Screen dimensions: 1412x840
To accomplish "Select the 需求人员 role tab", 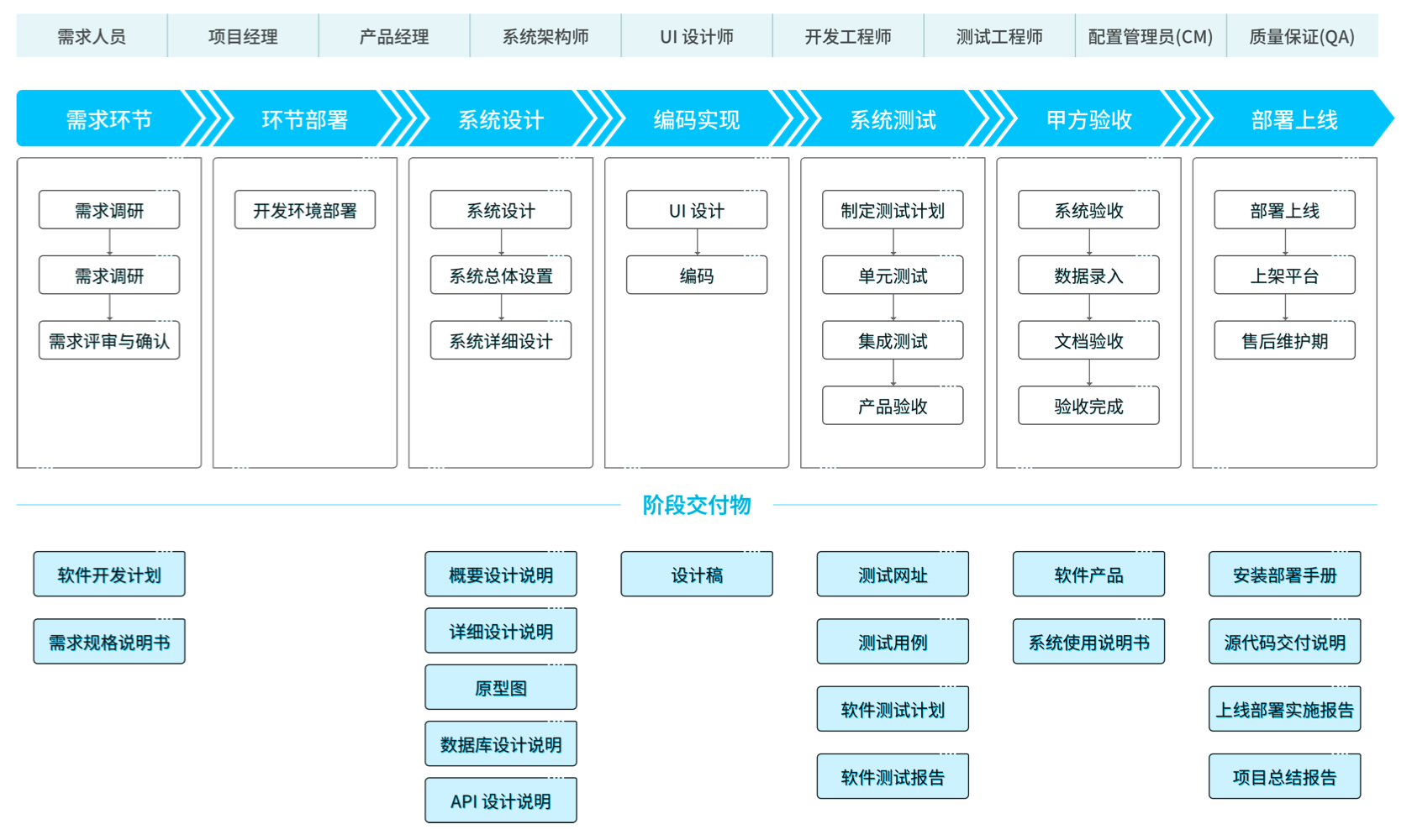I will tap(92, 36).
